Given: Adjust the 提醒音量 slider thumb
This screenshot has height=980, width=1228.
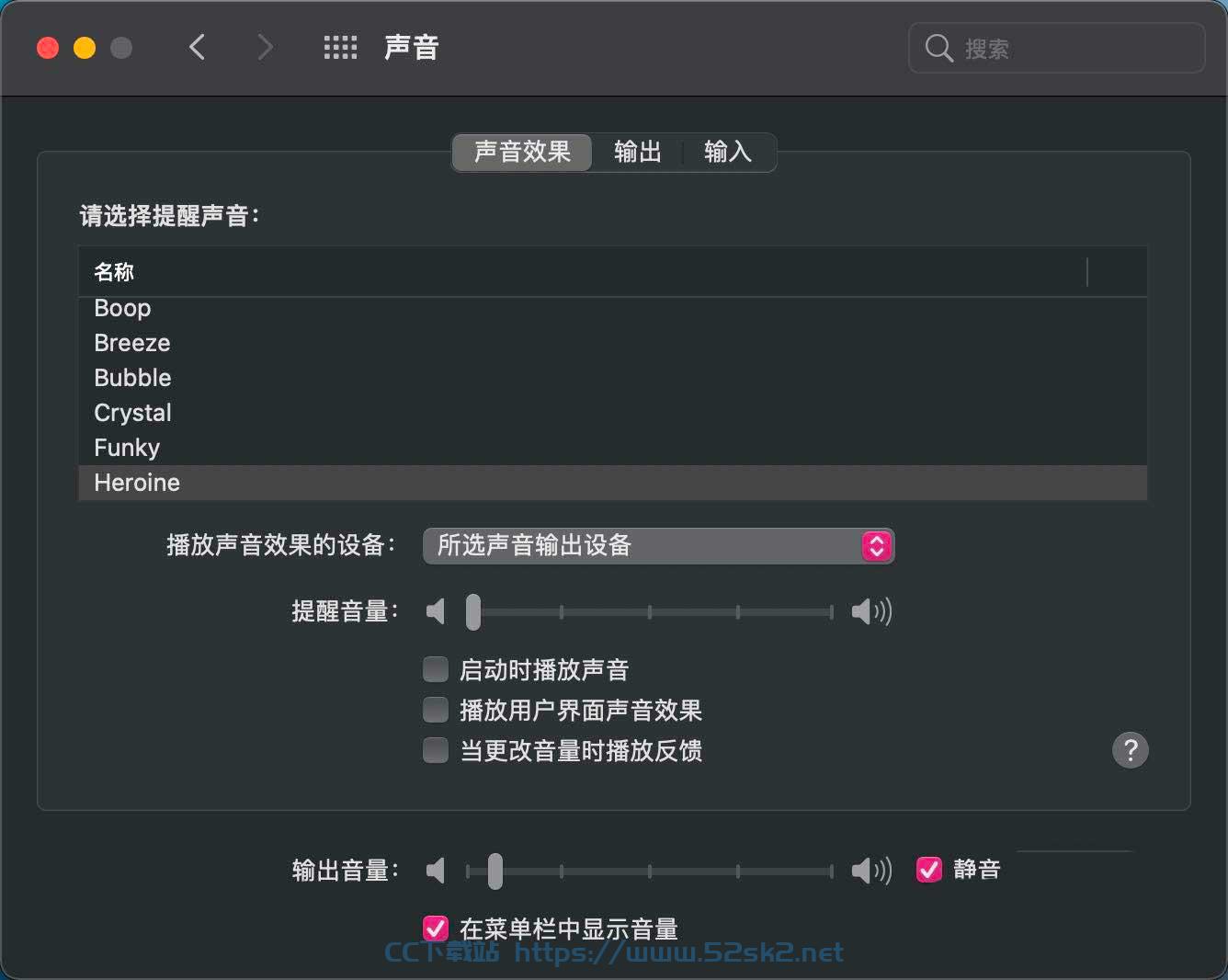Looking at the screenshot, I should (x=473, y=611).
